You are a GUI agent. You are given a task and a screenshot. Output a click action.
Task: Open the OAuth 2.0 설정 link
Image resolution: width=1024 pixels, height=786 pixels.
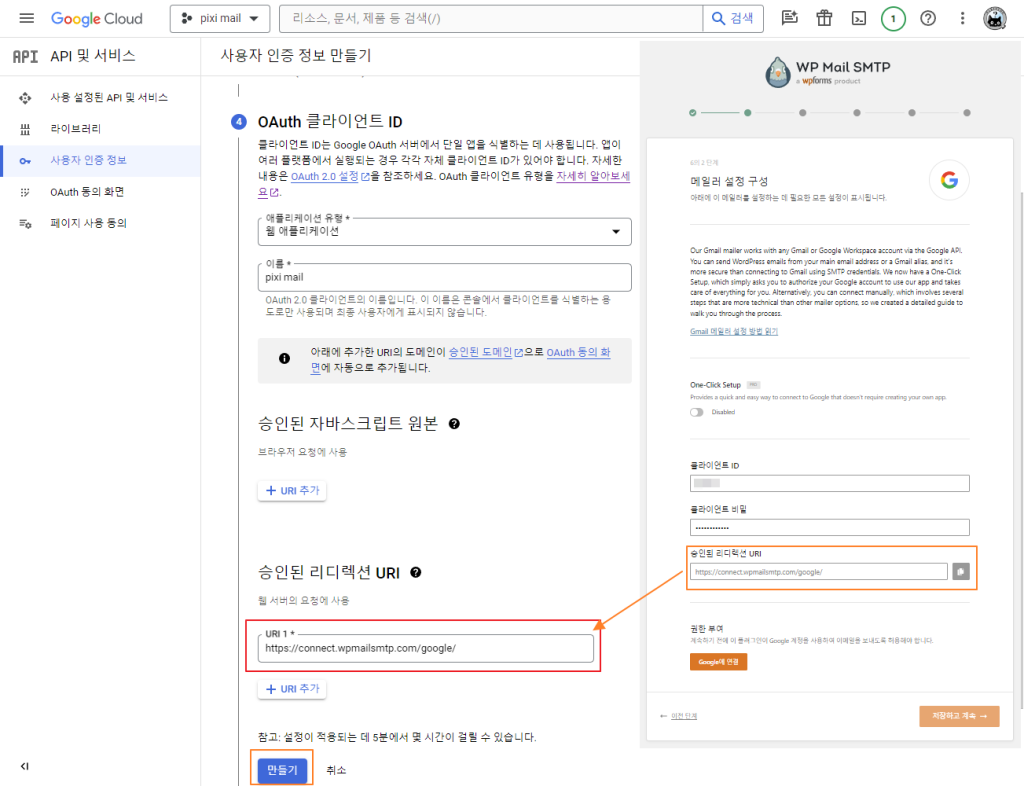tap(325, 177)
